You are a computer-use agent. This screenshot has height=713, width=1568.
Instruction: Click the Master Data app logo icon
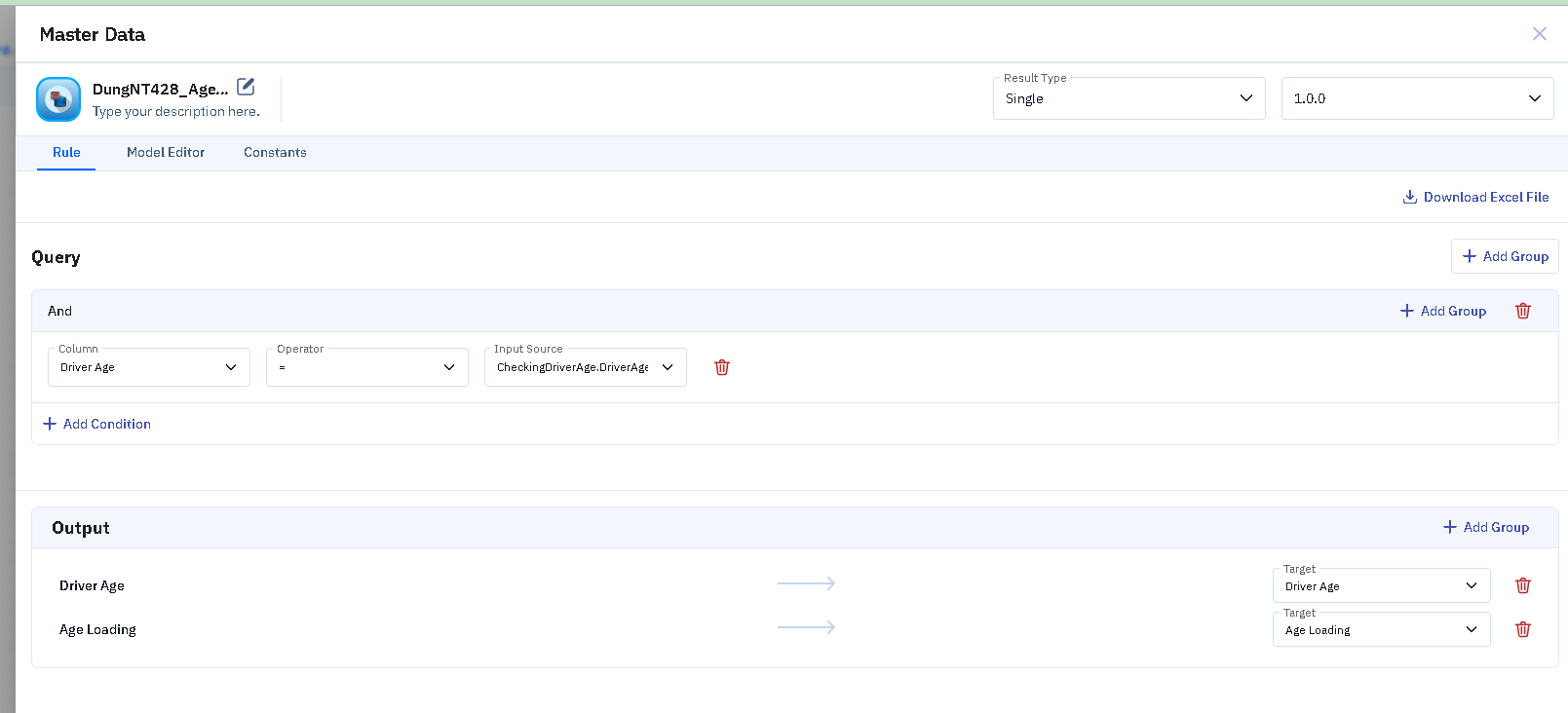click(x=58, y=99)
